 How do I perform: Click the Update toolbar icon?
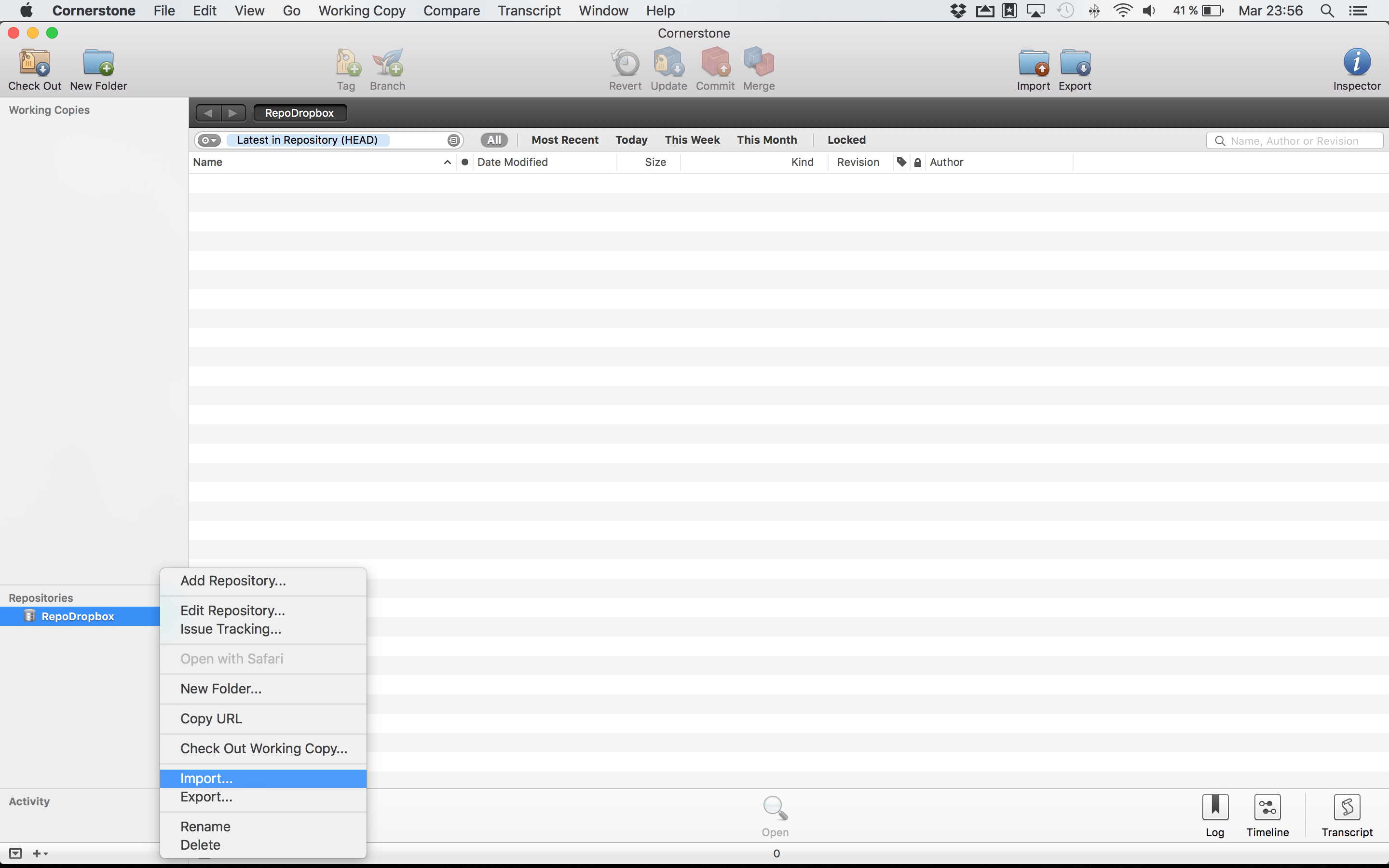668,63
